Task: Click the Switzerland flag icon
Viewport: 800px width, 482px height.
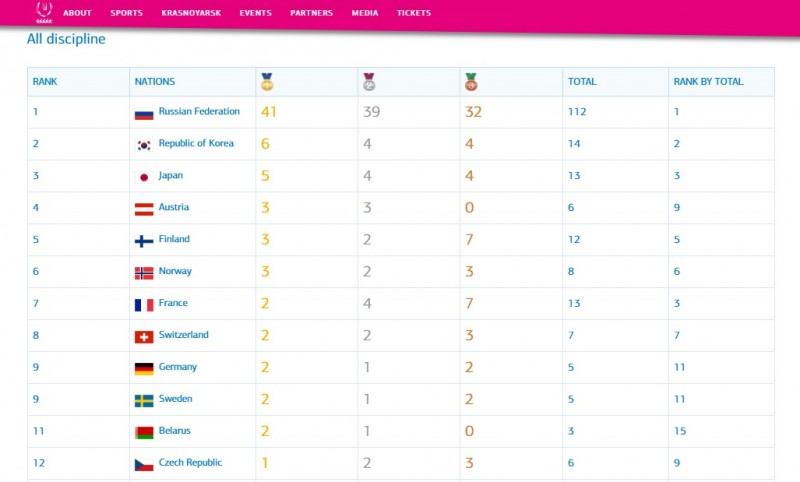Action: pos(144,337)
